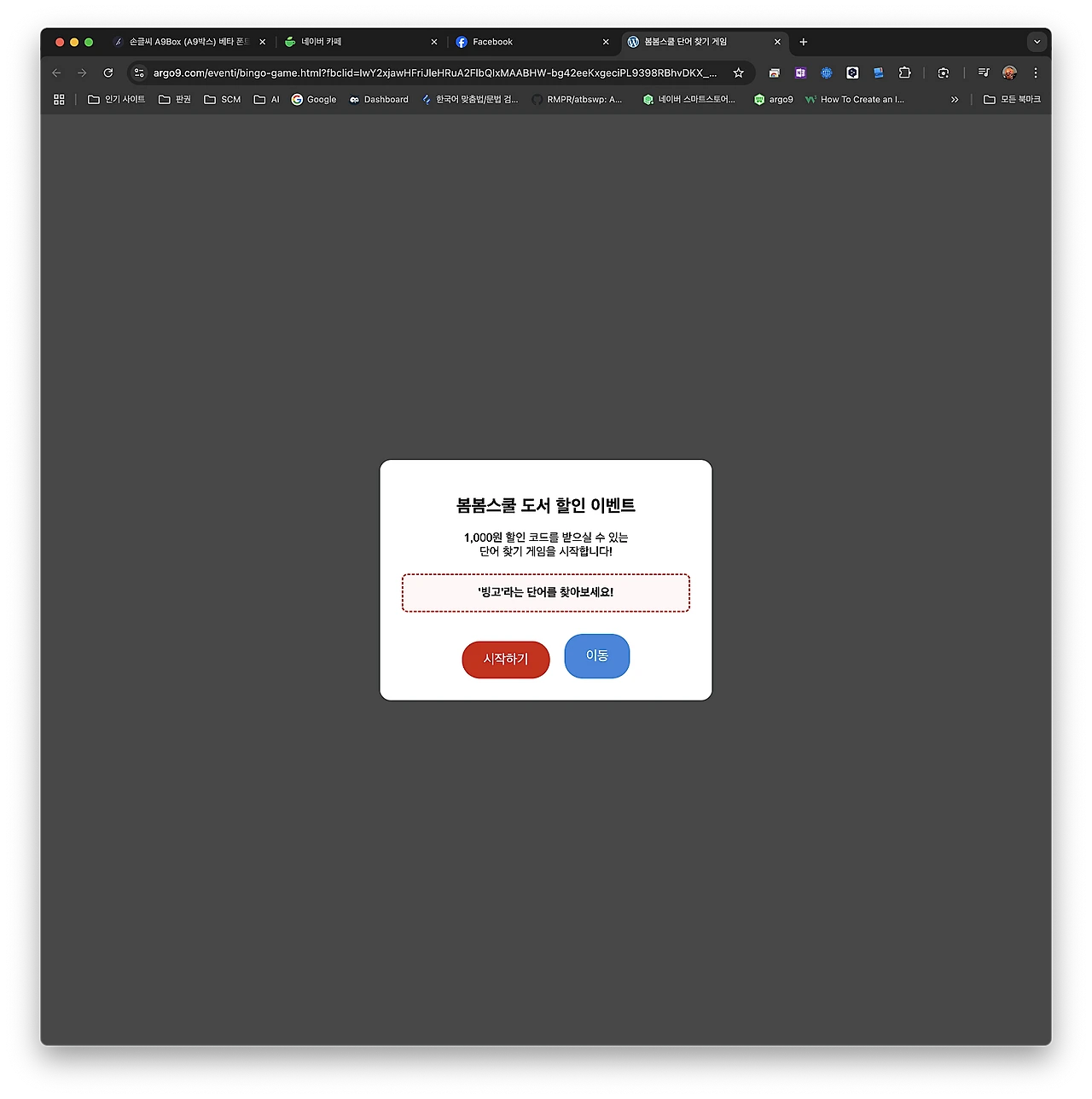Image resolution: width=1092 pixels, height=1099 pixels.
Task: Open the tab groups grid icon
Action: (x=58, y=99)
